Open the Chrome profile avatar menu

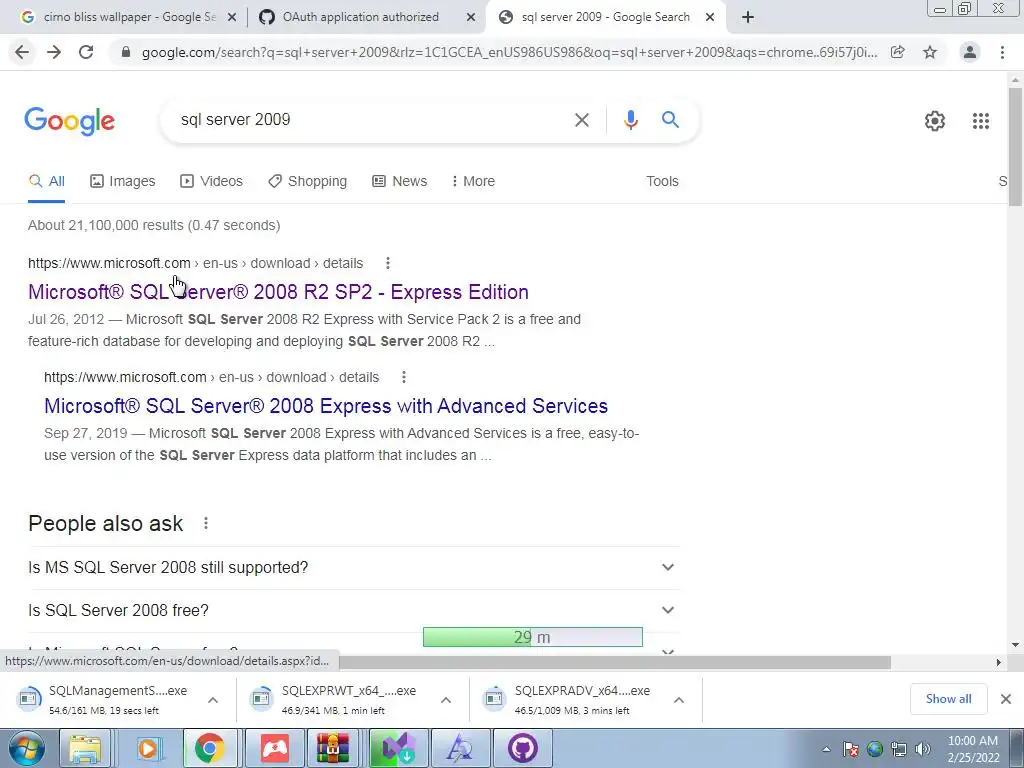coord(970,52)
